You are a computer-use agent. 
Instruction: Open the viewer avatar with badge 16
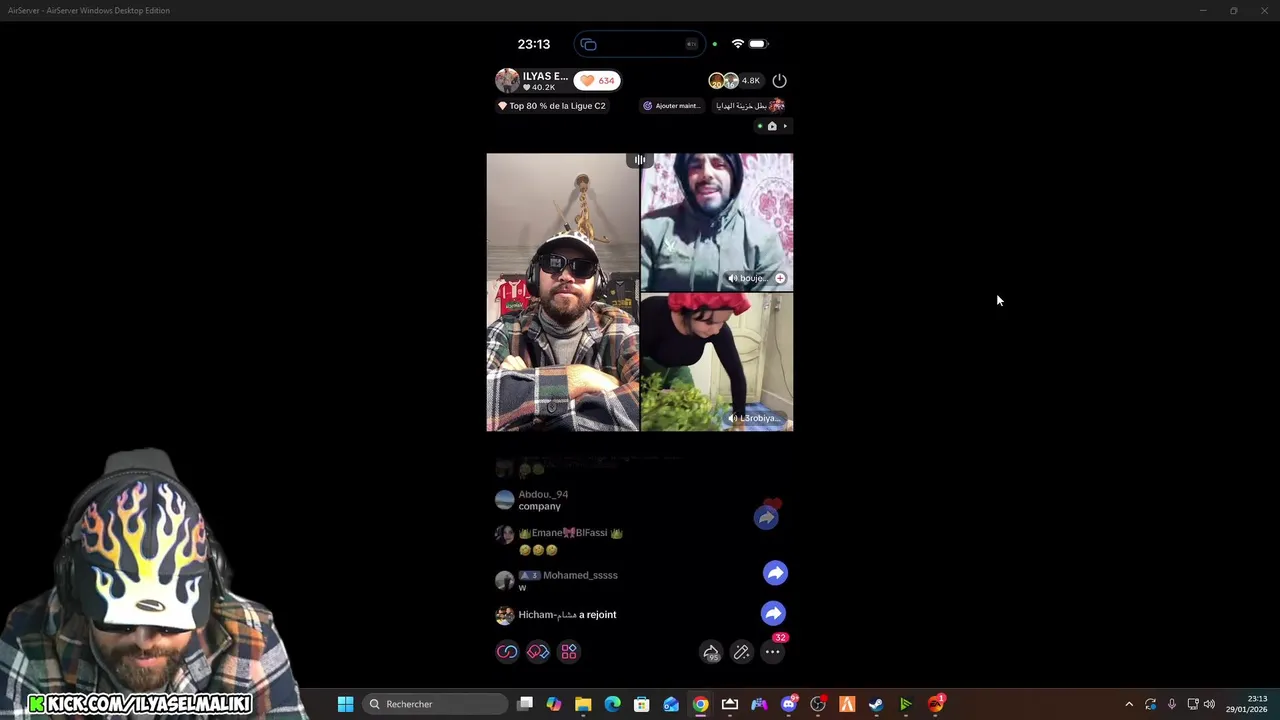pyautogui.click(x=731, y=80)
